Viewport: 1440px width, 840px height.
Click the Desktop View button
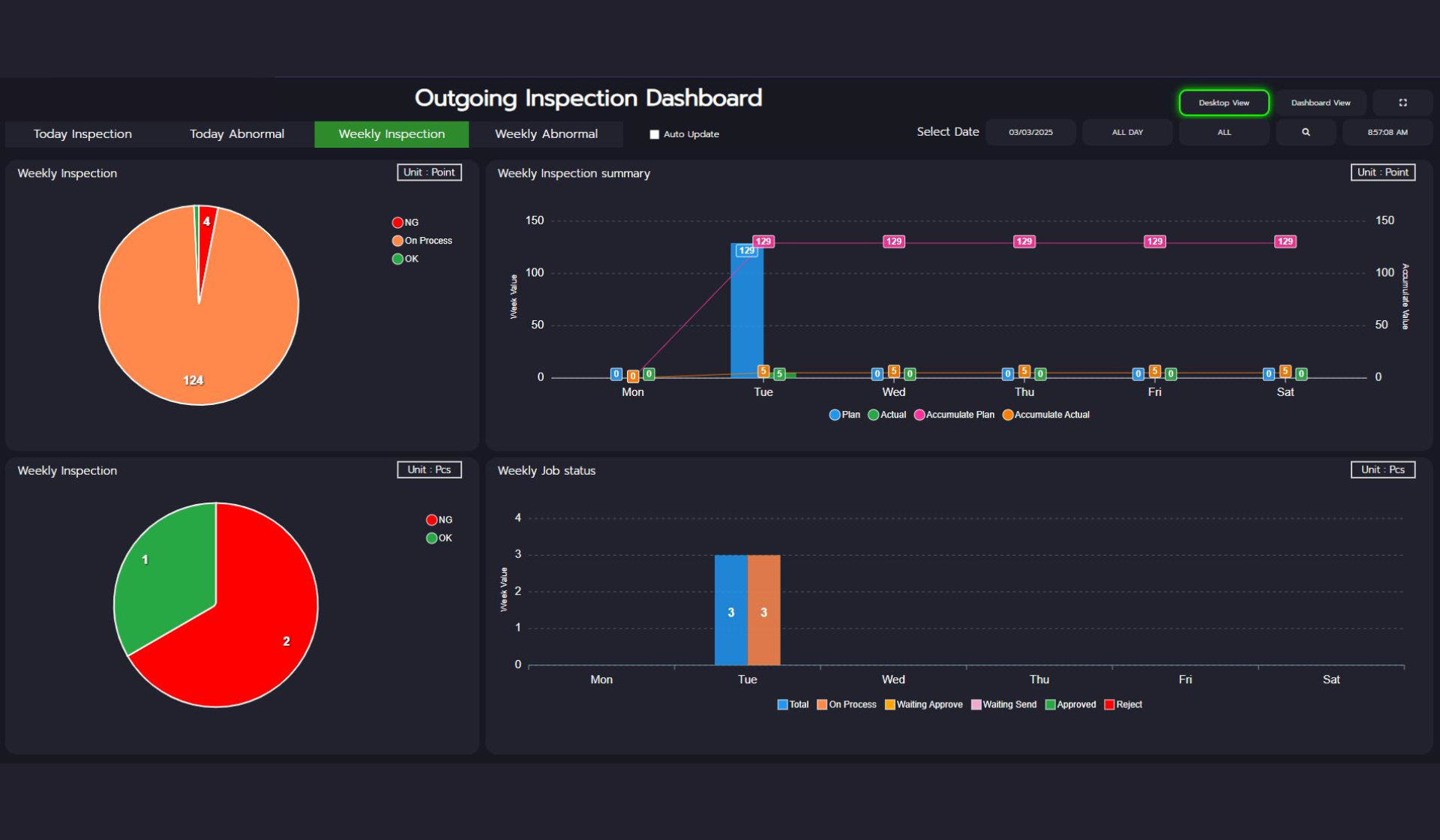1223,103
